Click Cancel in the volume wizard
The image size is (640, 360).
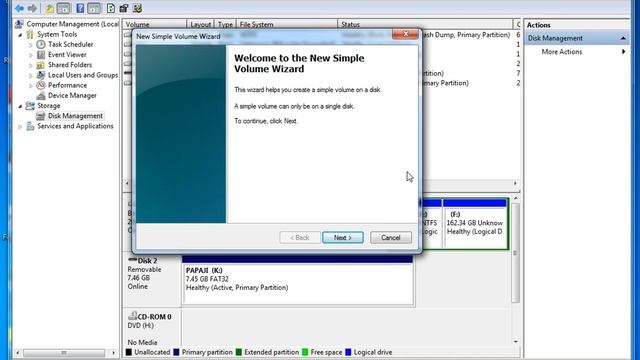coord(391,238)
